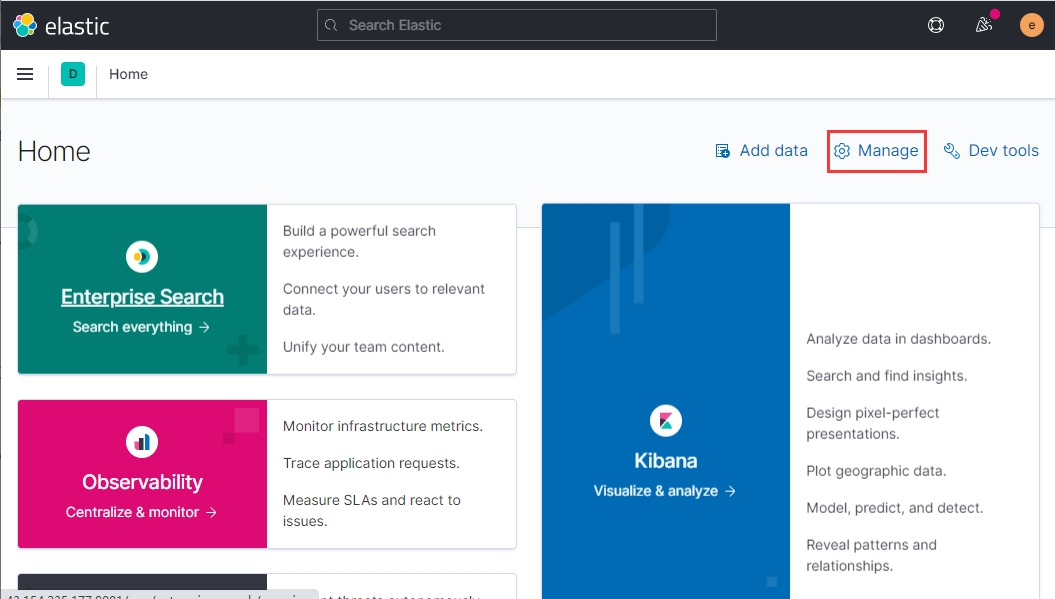Open the hamburger navigation menu
The height and width of the screenshot is (599, 1055).
(26, 74)
